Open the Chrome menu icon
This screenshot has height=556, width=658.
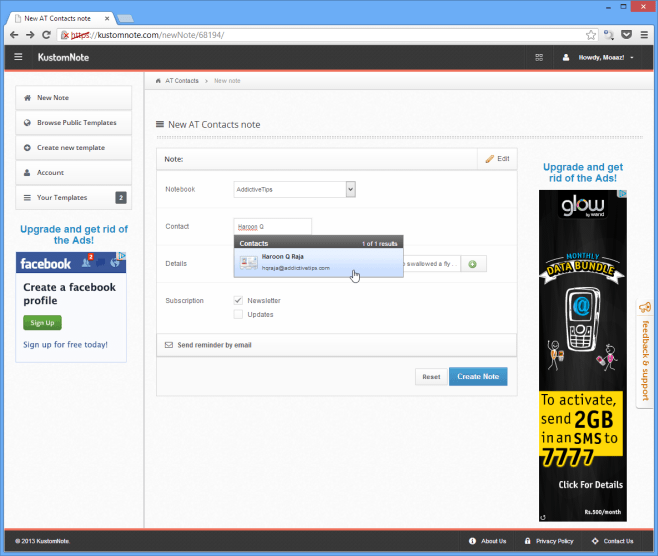click(x=644, y=34)
